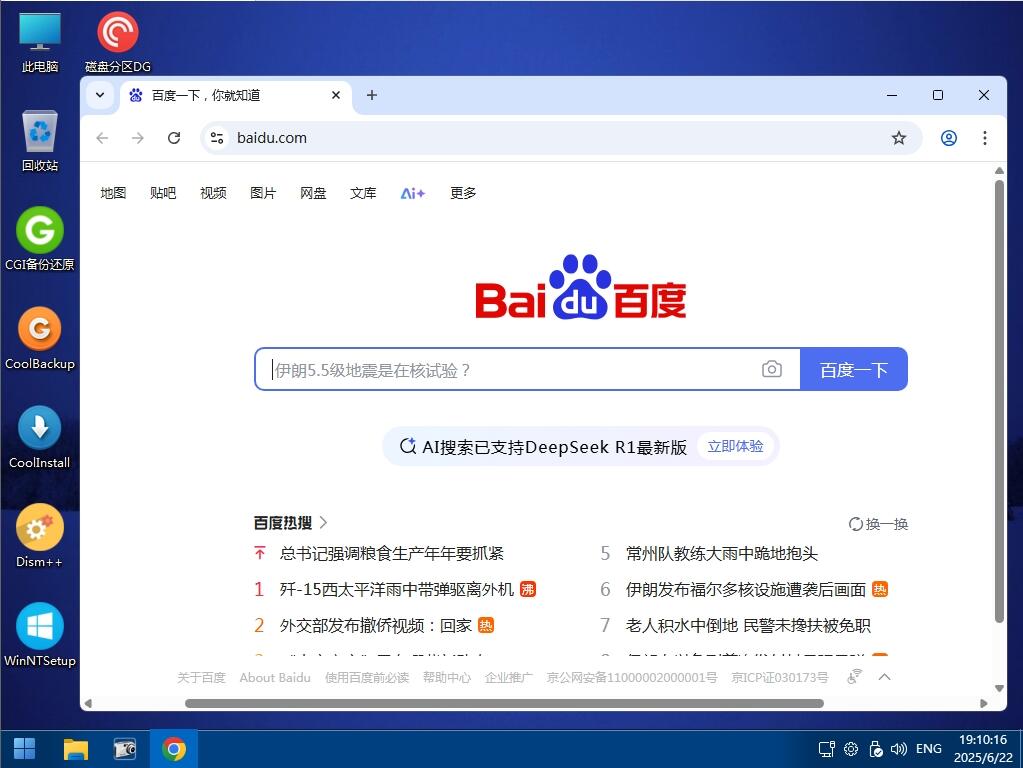1023x768 pixels.
Task: Click inside the Baidu search input field
Action: [500, 369]
